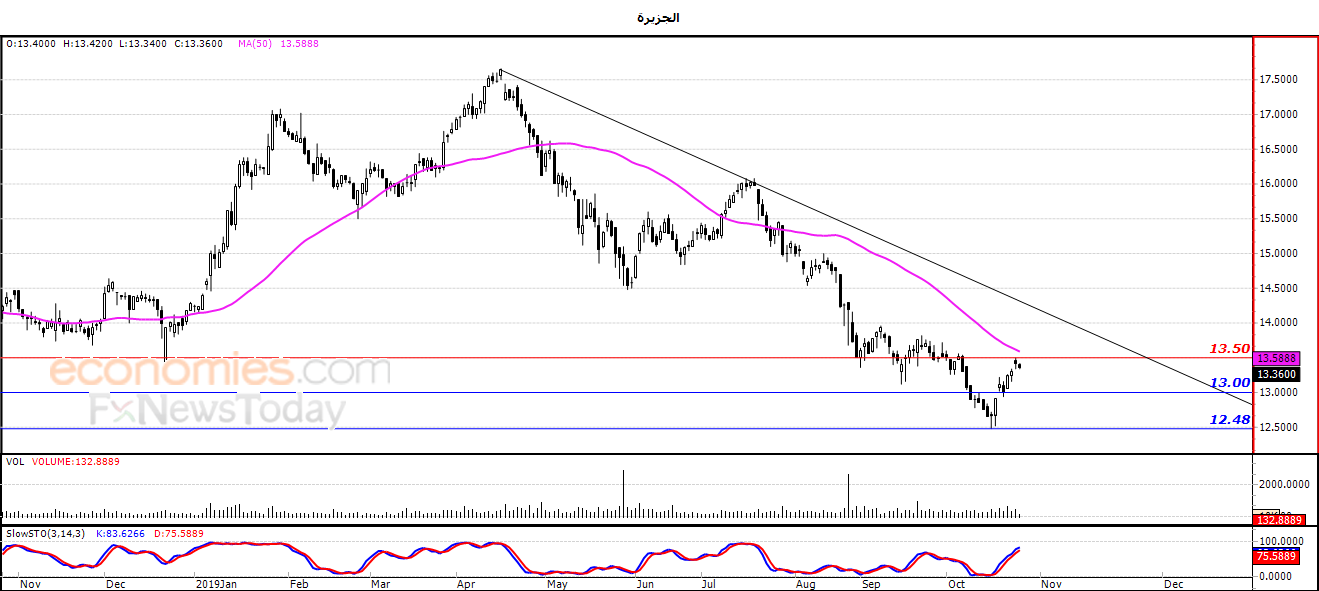Click the tall volume spike bar in late May
The image size is (1319, 591).
pos(624,494)
